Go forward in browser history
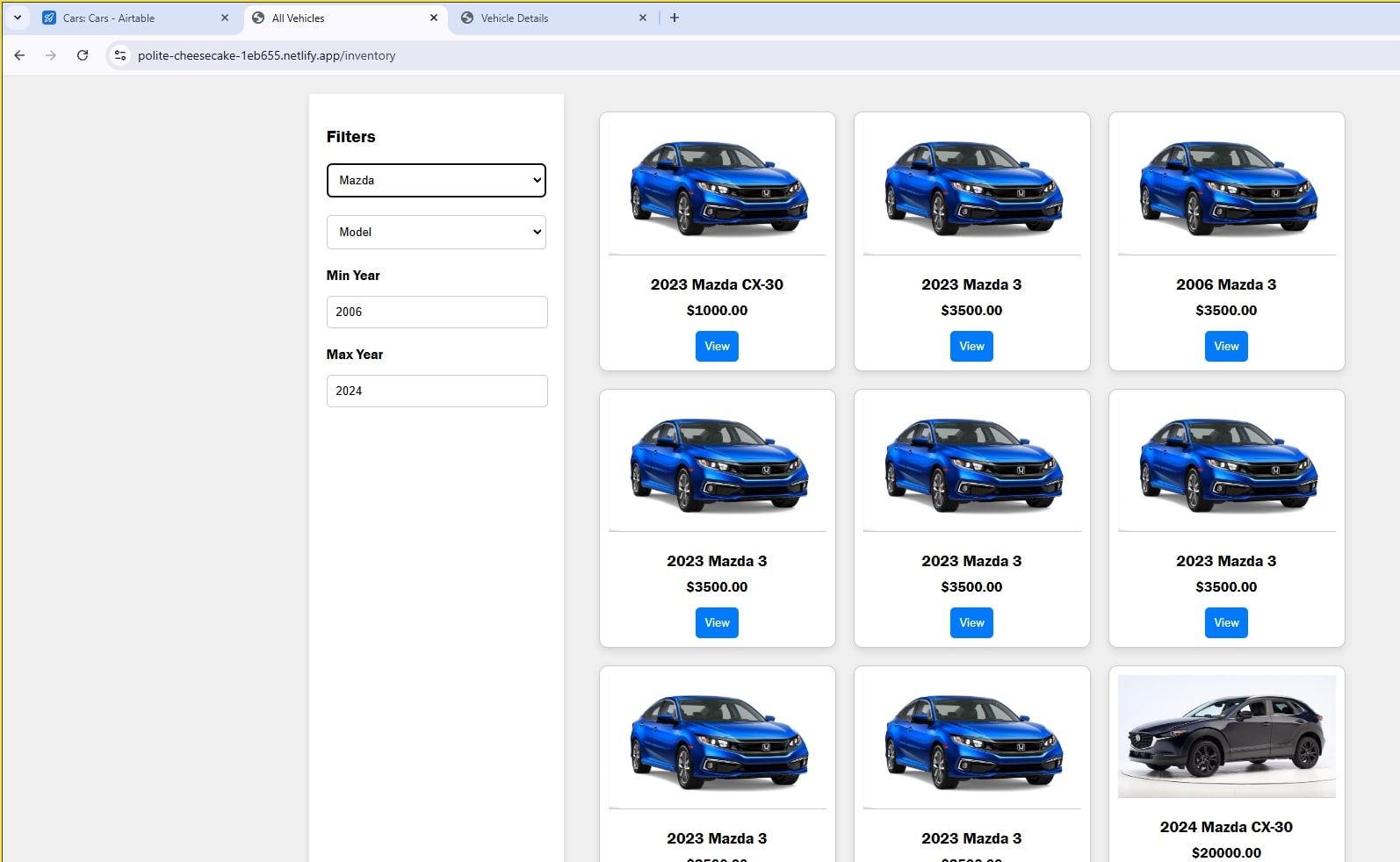Screen dimensions: 1400x862 [51, 55]
